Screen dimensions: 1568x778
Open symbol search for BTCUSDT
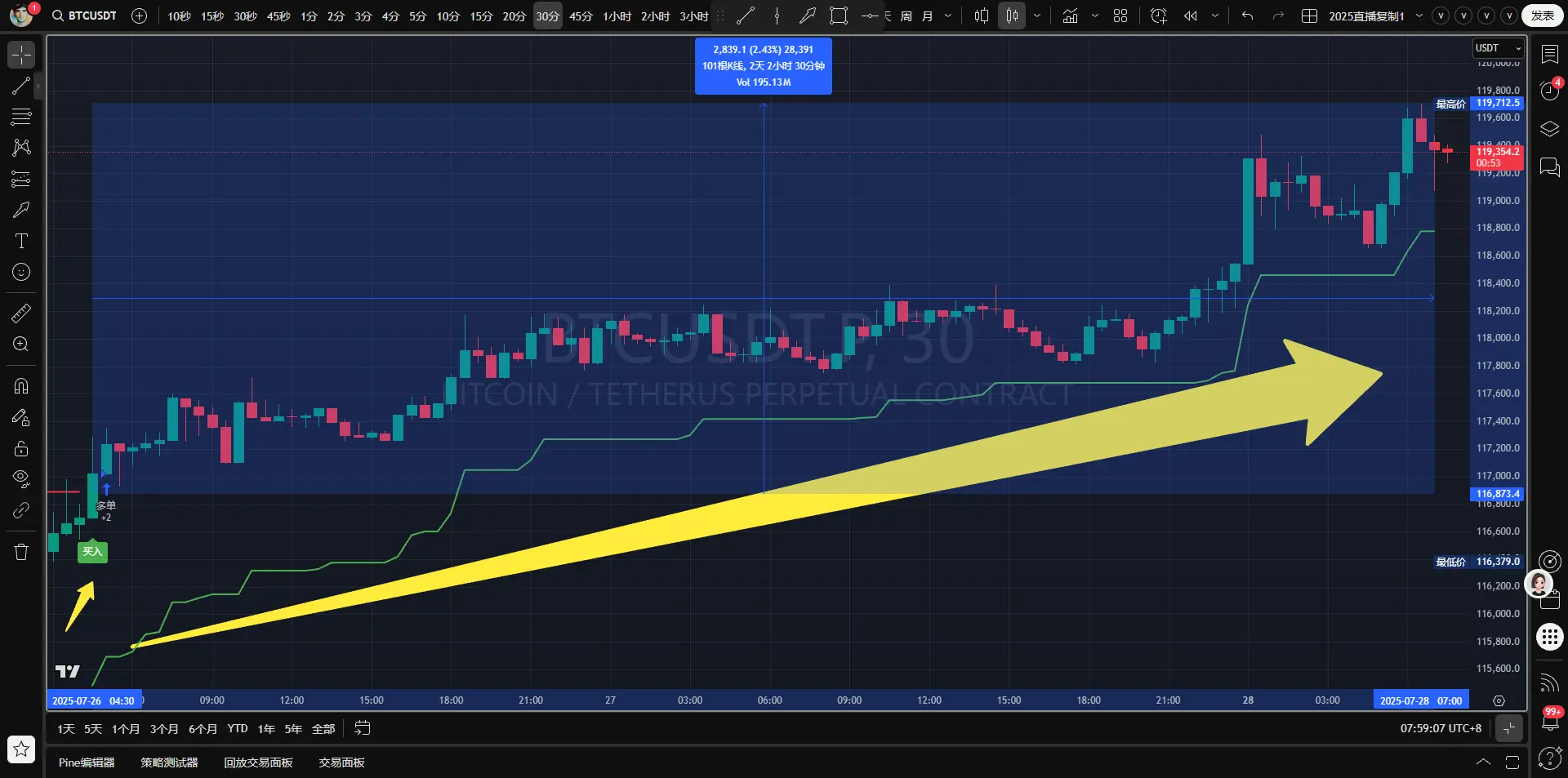click(x=84, y=16)
